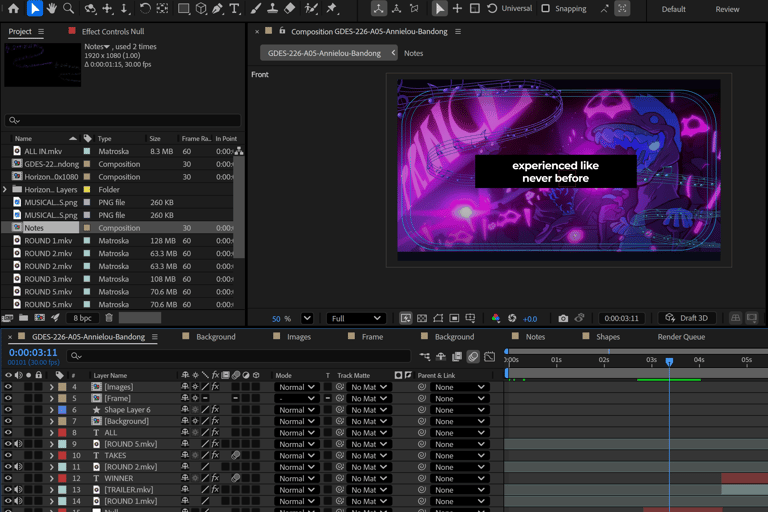Viewport: 768px width, 512px height.
Task: Hide the TAKES text layer
Action: pyautogui.click(x=8, y=455)
